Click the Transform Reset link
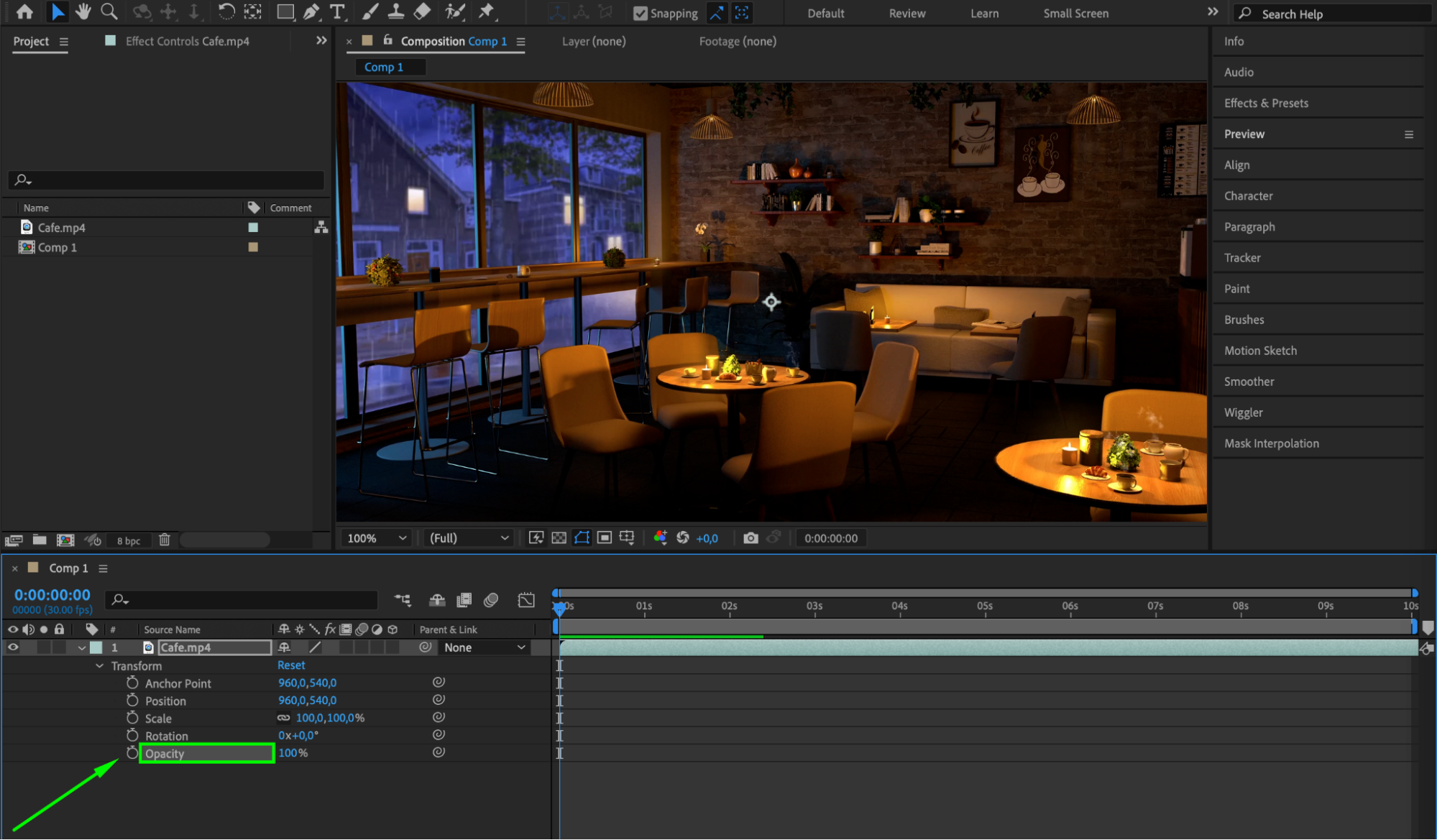 pos(291,665)
